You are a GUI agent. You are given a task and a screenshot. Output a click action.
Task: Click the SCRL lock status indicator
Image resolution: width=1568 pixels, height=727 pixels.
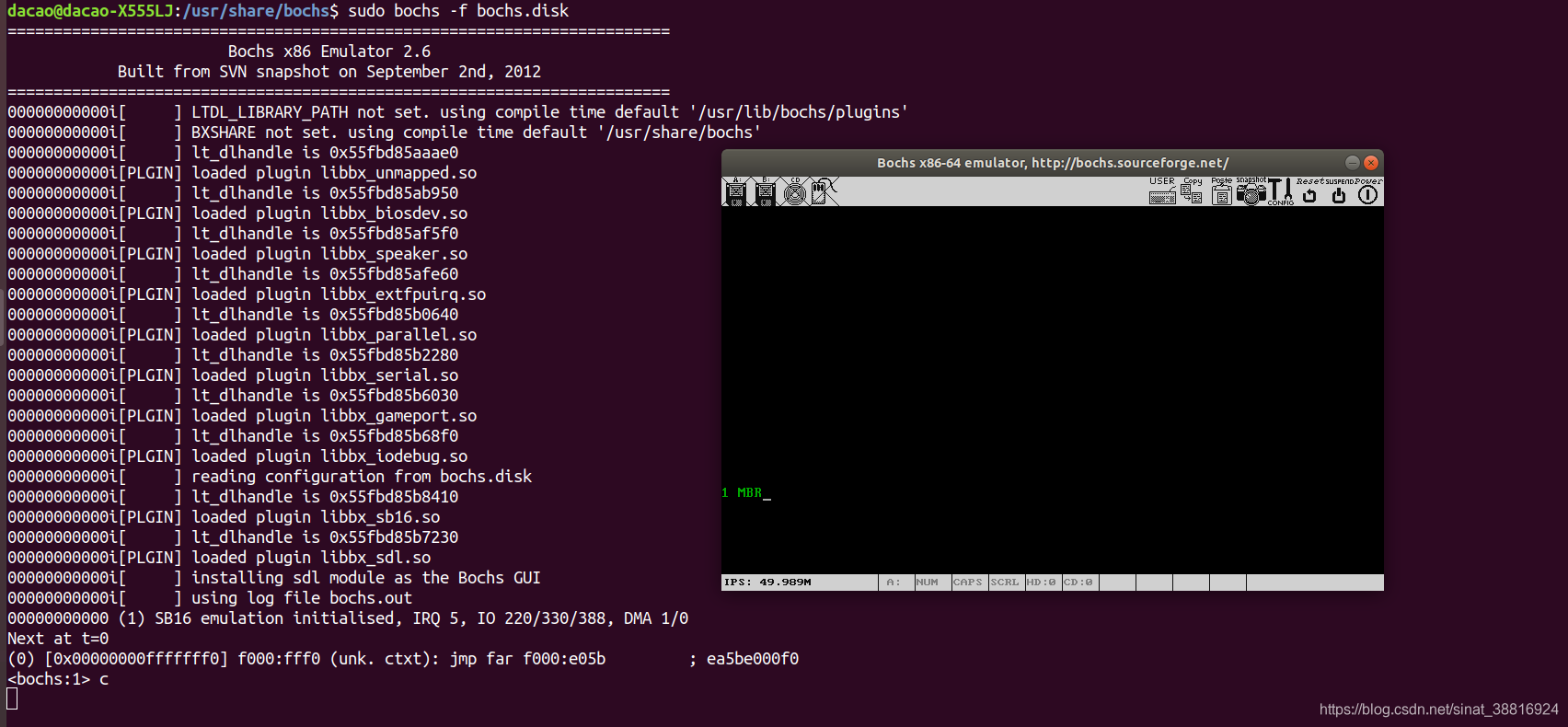[x=1007, y=583]
